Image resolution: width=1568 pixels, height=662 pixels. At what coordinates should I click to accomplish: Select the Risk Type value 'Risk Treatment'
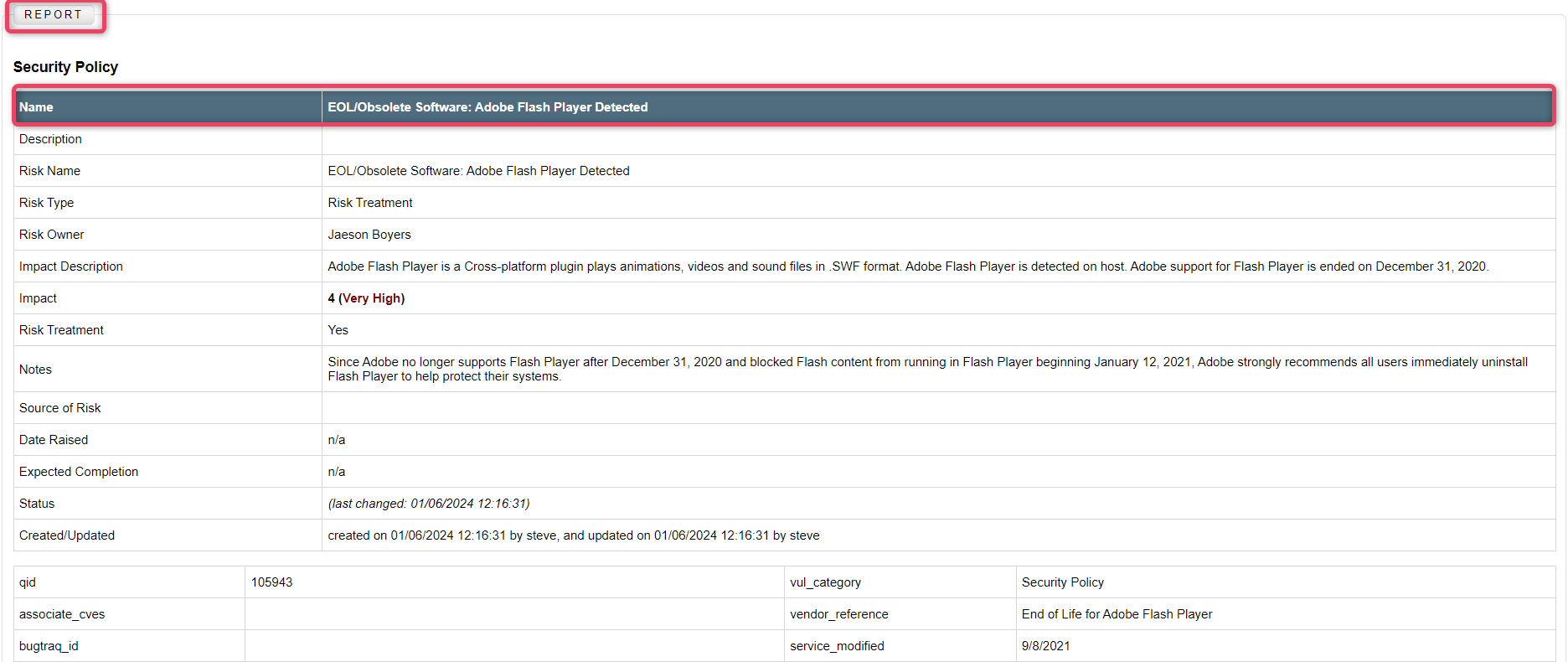coord(370,203)
